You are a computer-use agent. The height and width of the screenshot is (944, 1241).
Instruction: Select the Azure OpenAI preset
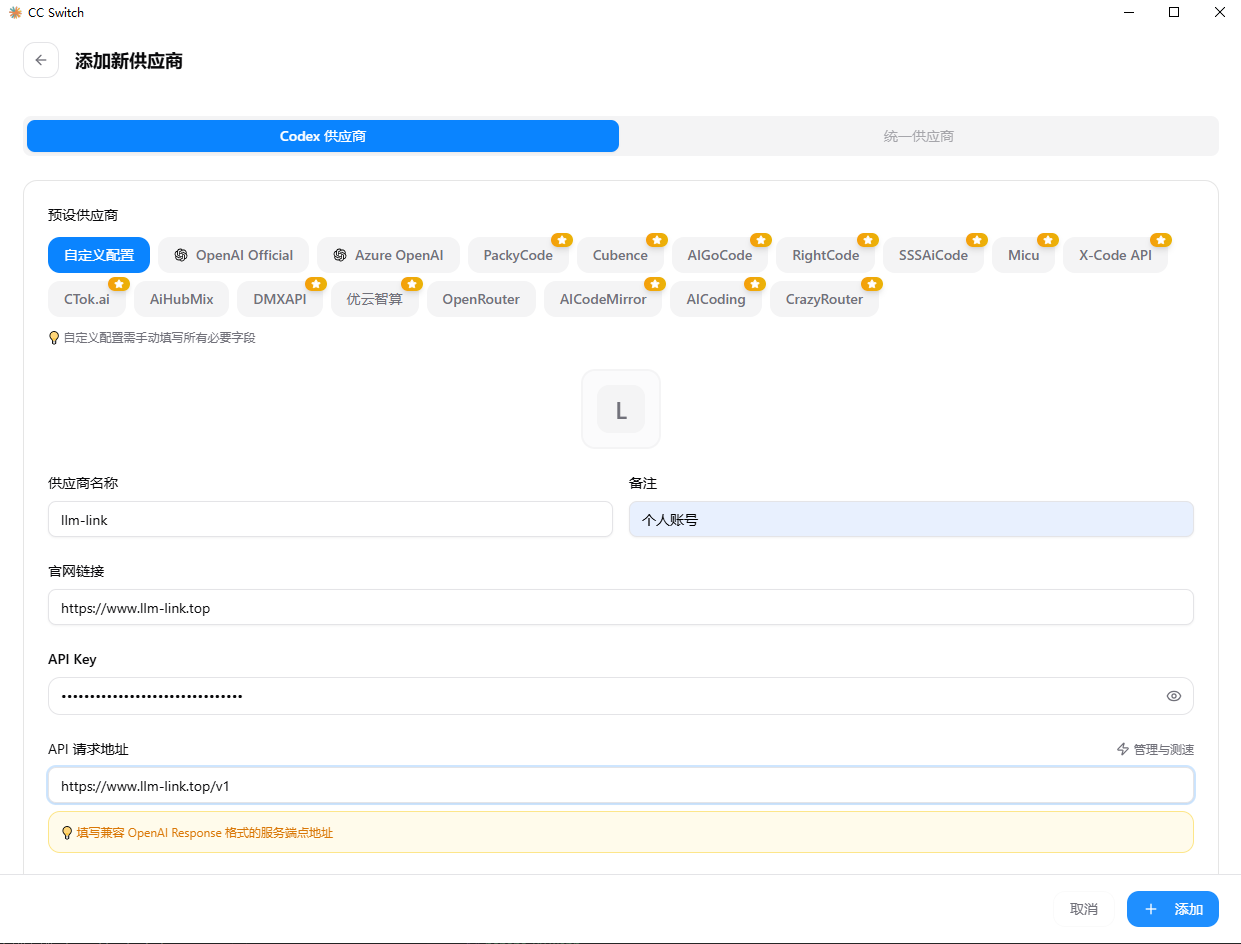[388, 255]
